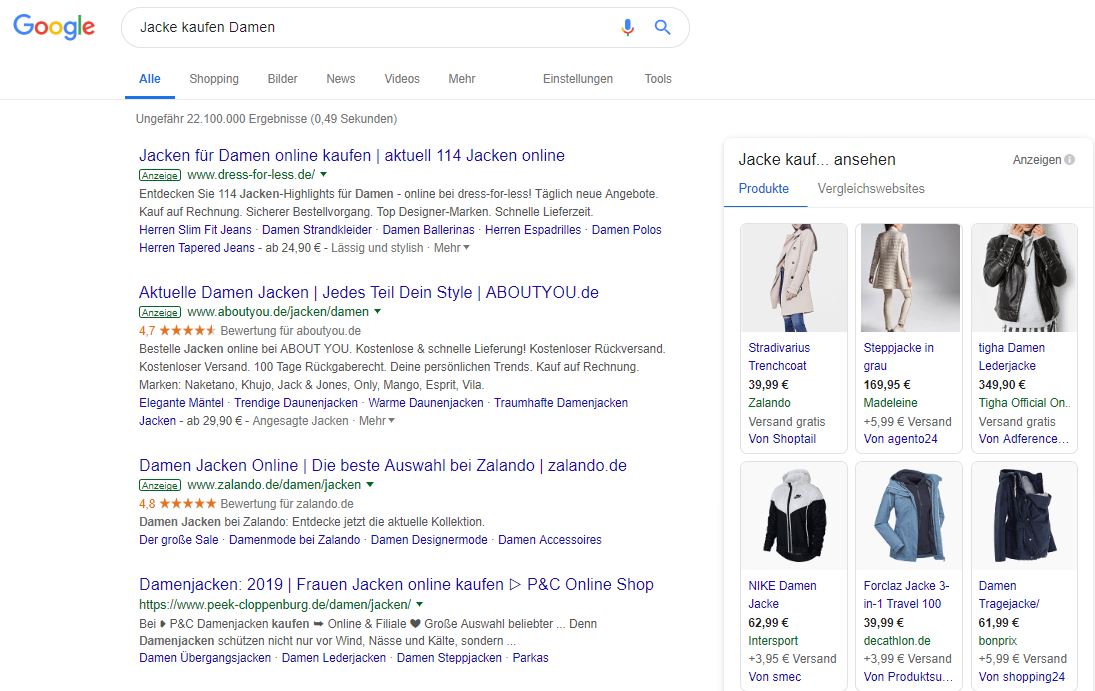Select the Alle tab
Image resolution: width=1095 pixels, height=691 pixels.
pyautogui.click(x=149, y=79)
